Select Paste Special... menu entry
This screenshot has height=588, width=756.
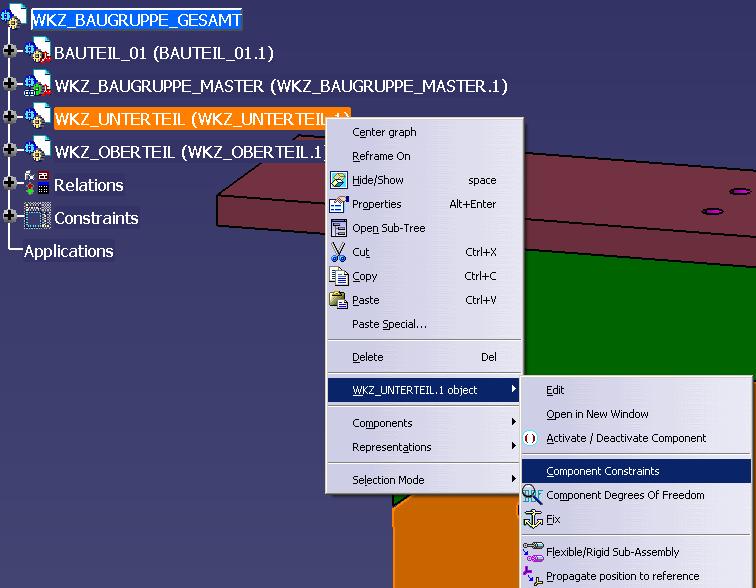(x=424, y=324)
